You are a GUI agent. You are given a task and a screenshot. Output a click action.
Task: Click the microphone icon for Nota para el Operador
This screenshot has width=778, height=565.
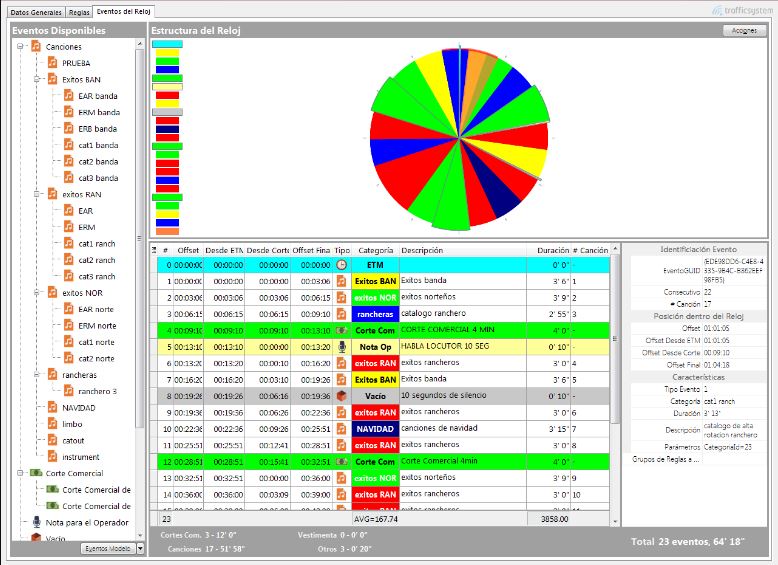tap(36, 522)
